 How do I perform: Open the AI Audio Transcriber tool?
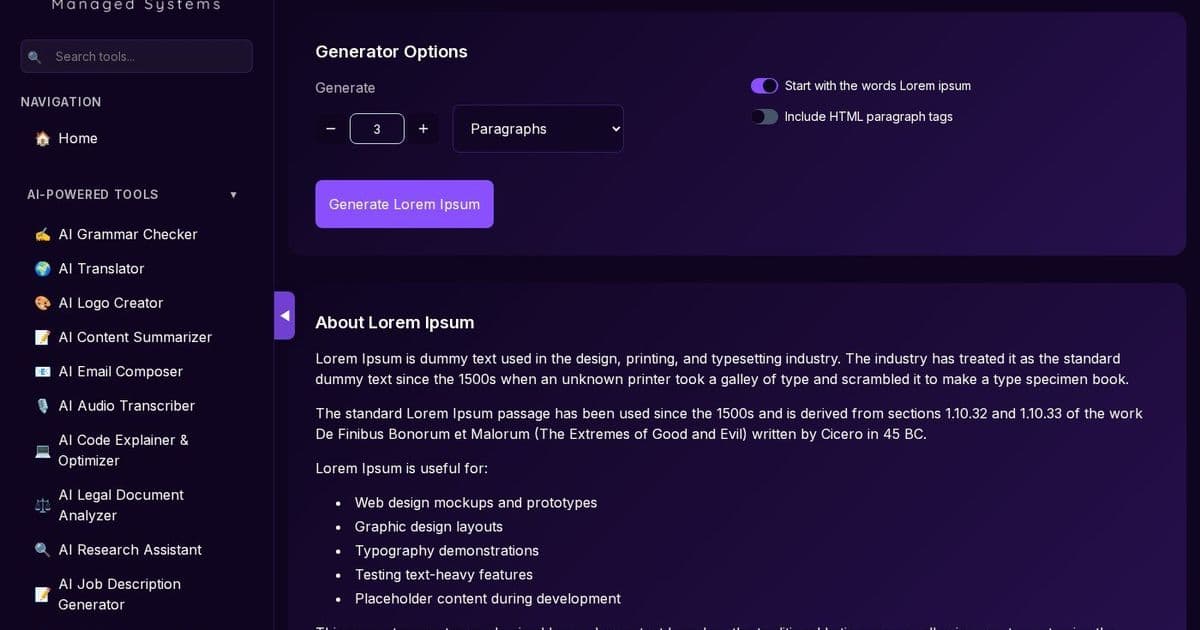[126, 405]
